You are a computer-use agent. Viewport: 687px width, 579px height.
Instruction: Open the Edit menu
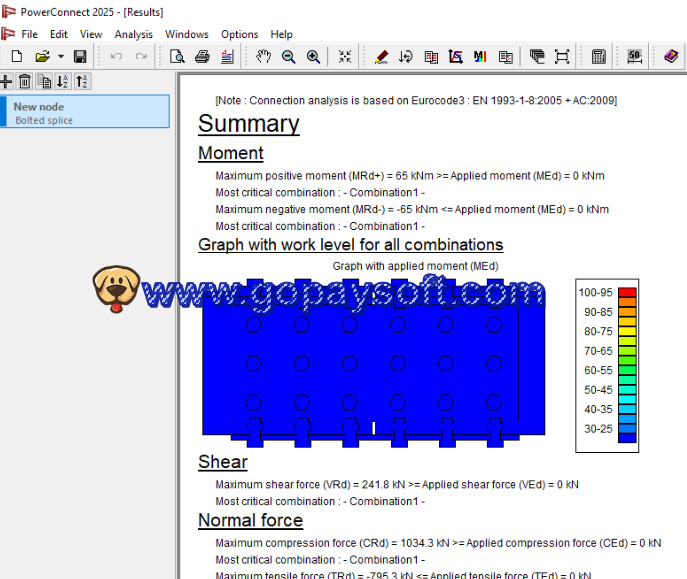[59, 34]
